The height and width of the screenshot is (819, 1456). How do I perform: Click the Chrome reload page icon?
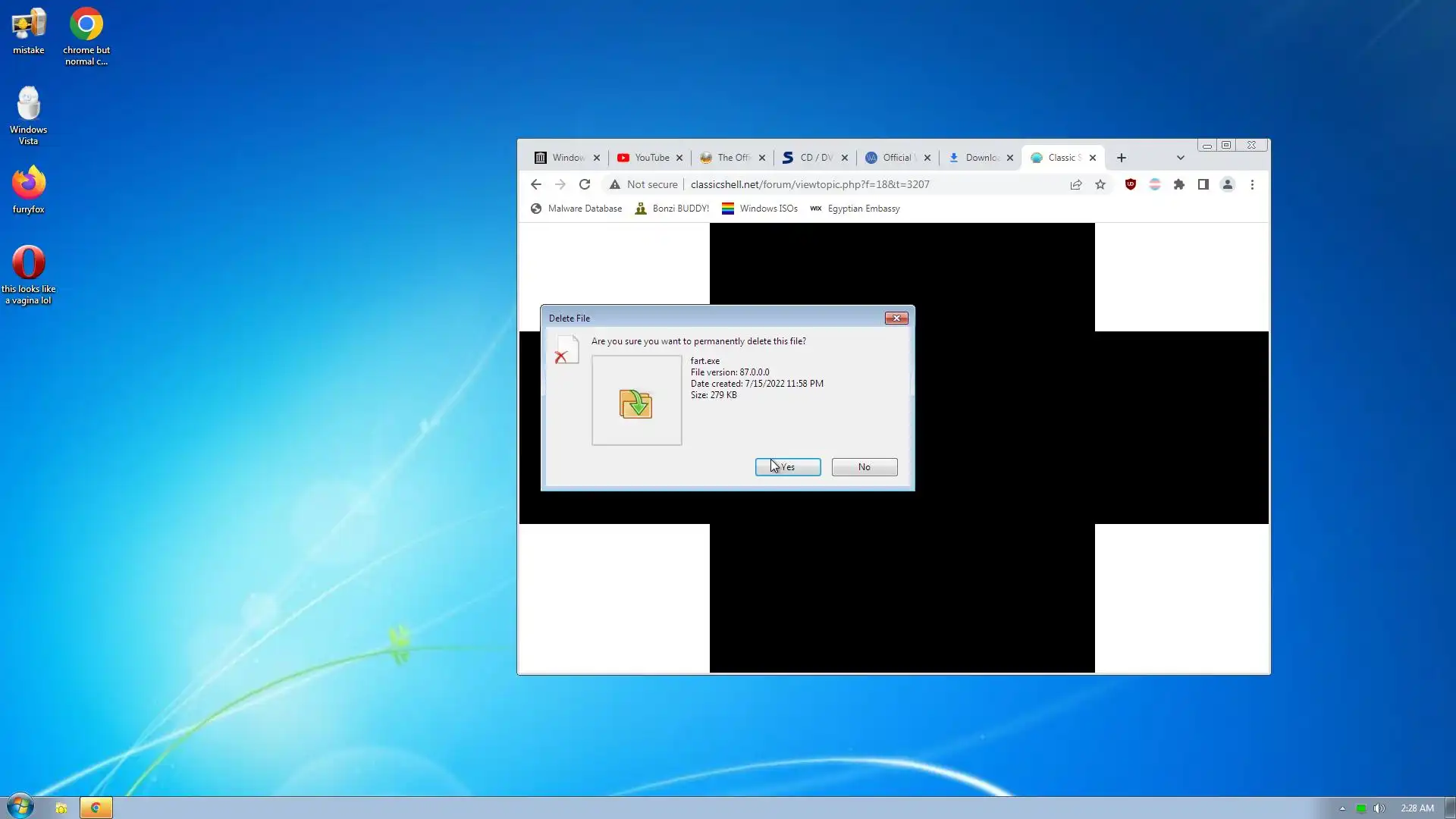pyautogui.click(x=584, y=184)
